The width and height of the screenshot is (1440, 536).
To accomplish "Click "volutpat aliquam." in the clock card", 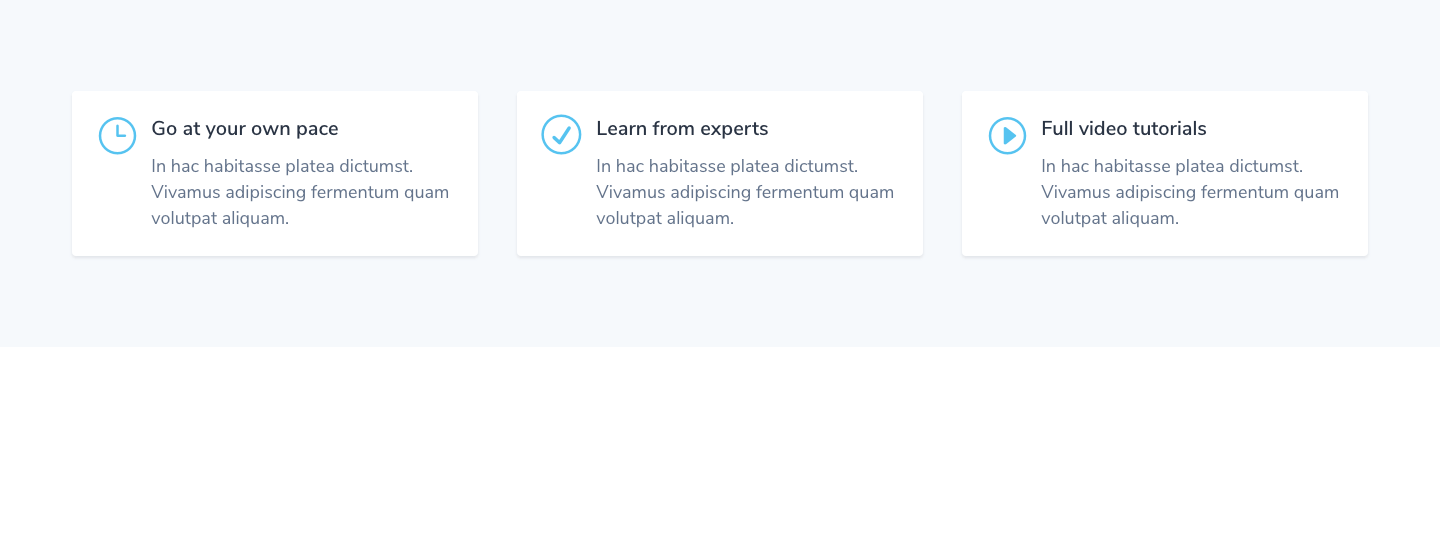I will pos(220,218).
